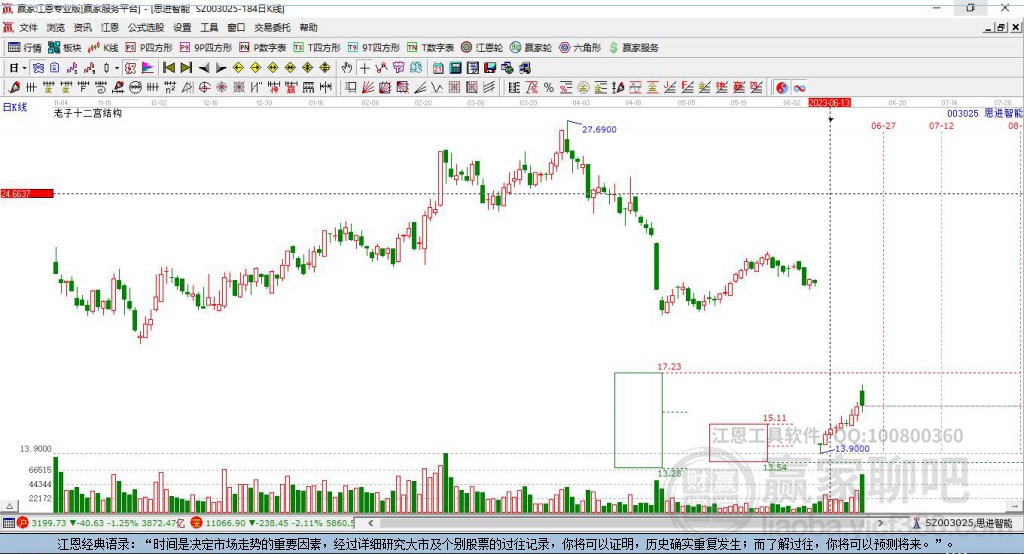
Task: Open the 江恩 menu
Action: tap(110, 27)
